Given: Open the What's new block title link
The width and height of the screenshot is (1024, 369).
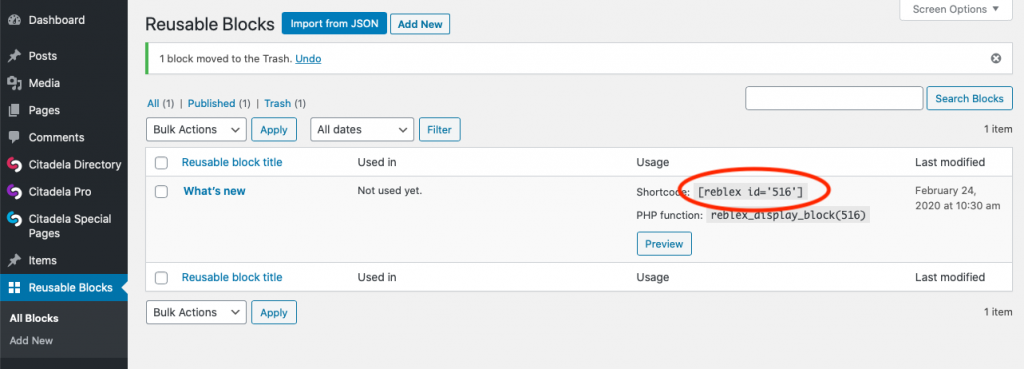Looking at the screenshot, I should (x=214, y=191).
